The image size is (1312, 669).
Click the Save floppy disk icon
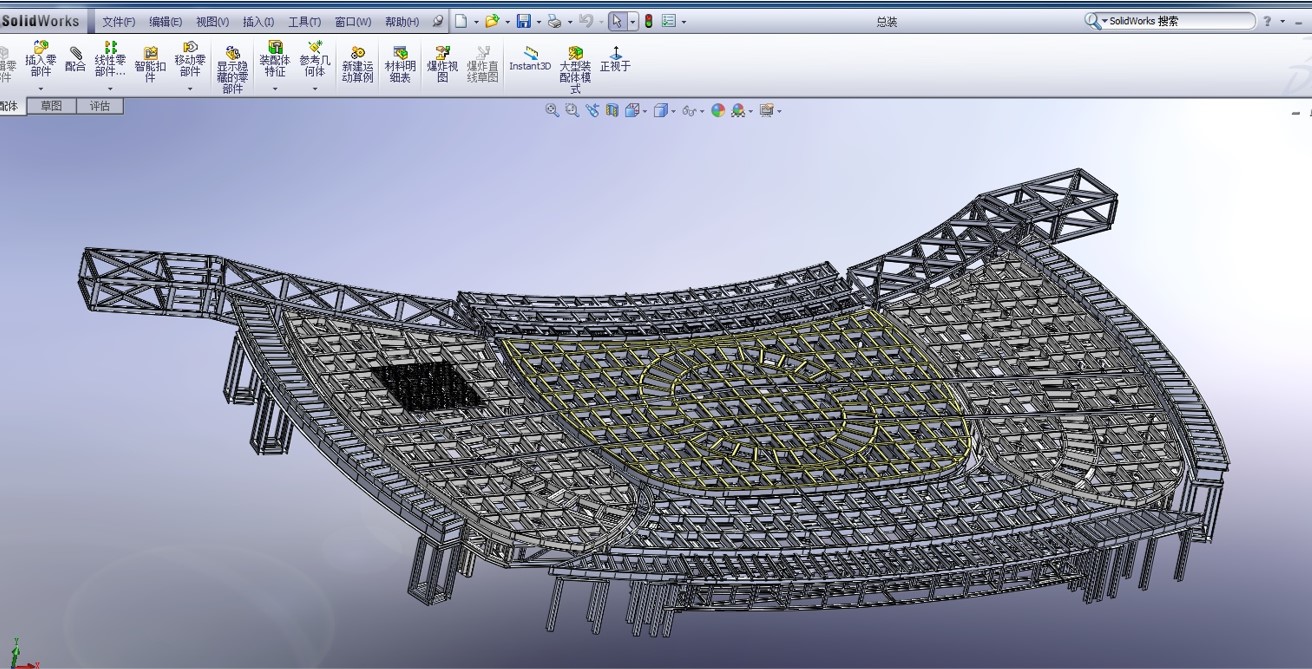coord(523,21)
